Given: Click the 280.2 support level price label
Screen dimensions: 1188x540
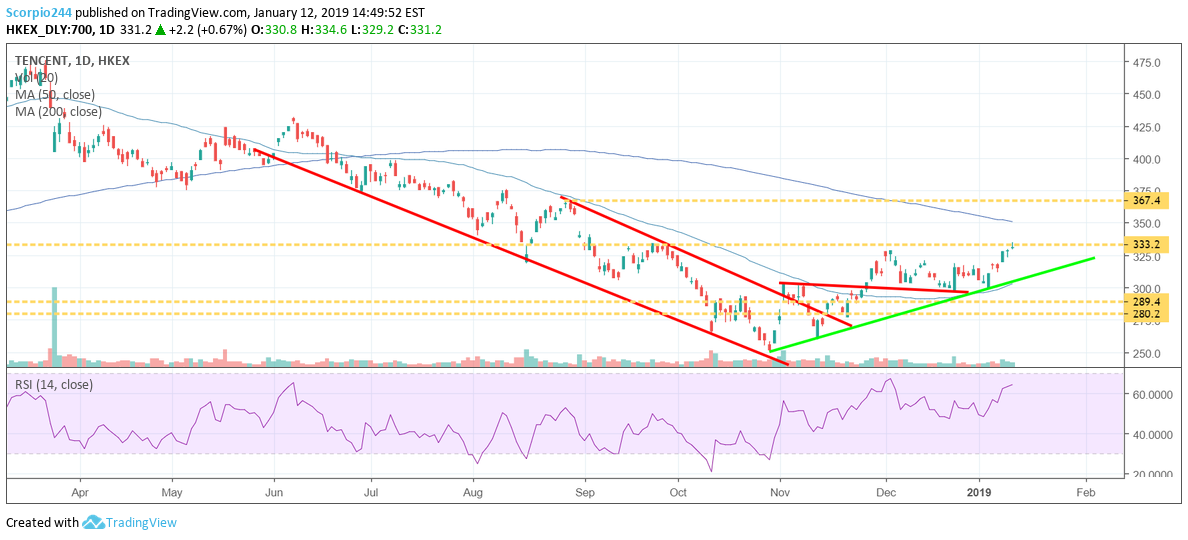Looking at the screenshot, I should click(1144, 314).
